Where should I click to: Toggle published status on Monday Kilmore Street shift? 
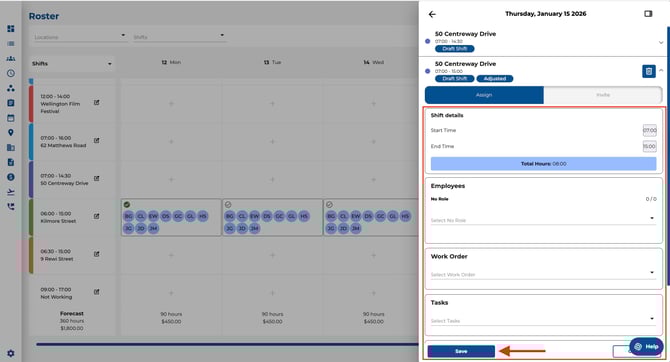127,205
